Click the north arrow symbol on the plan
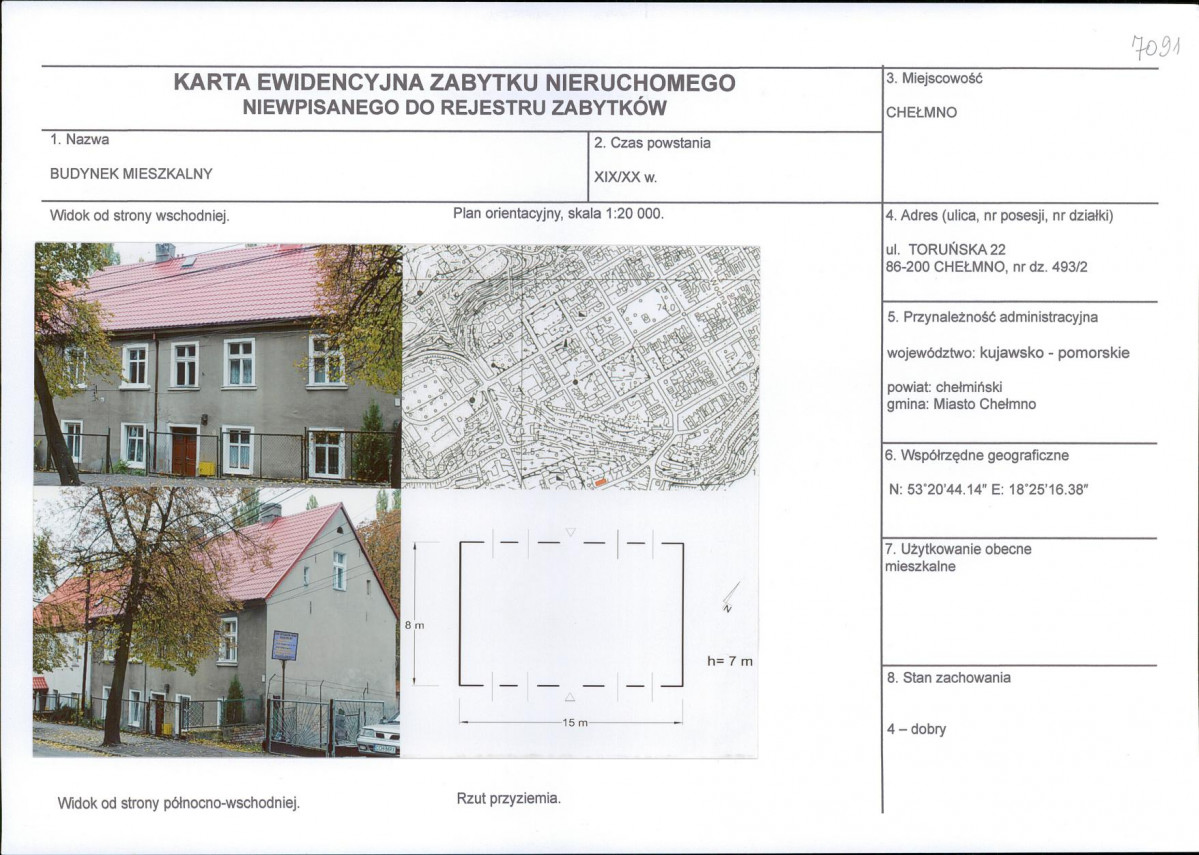 [x=730, y=595]
